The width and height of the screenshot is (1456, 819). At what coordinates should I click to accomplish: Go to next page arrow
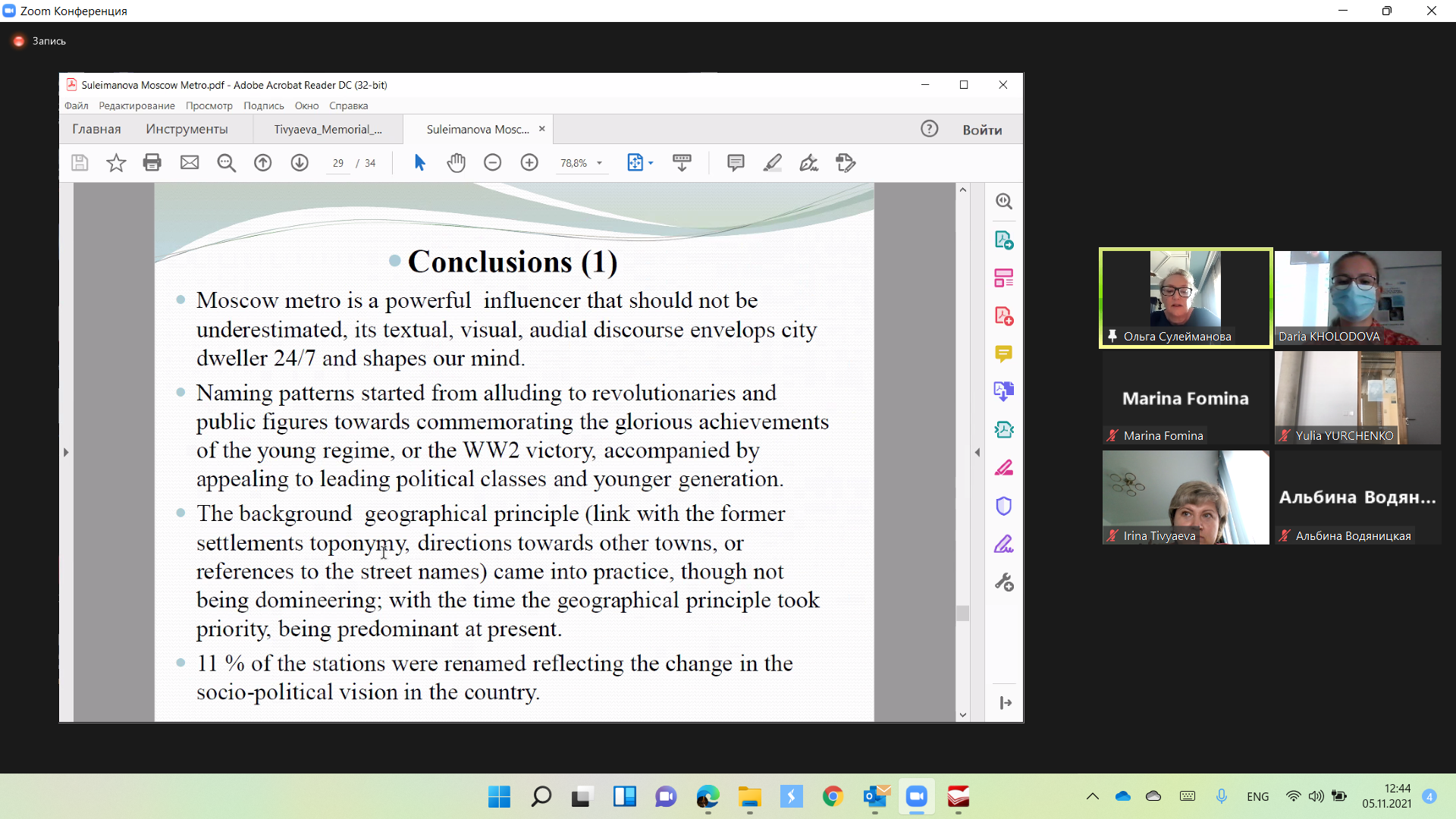tap(300, 162)
